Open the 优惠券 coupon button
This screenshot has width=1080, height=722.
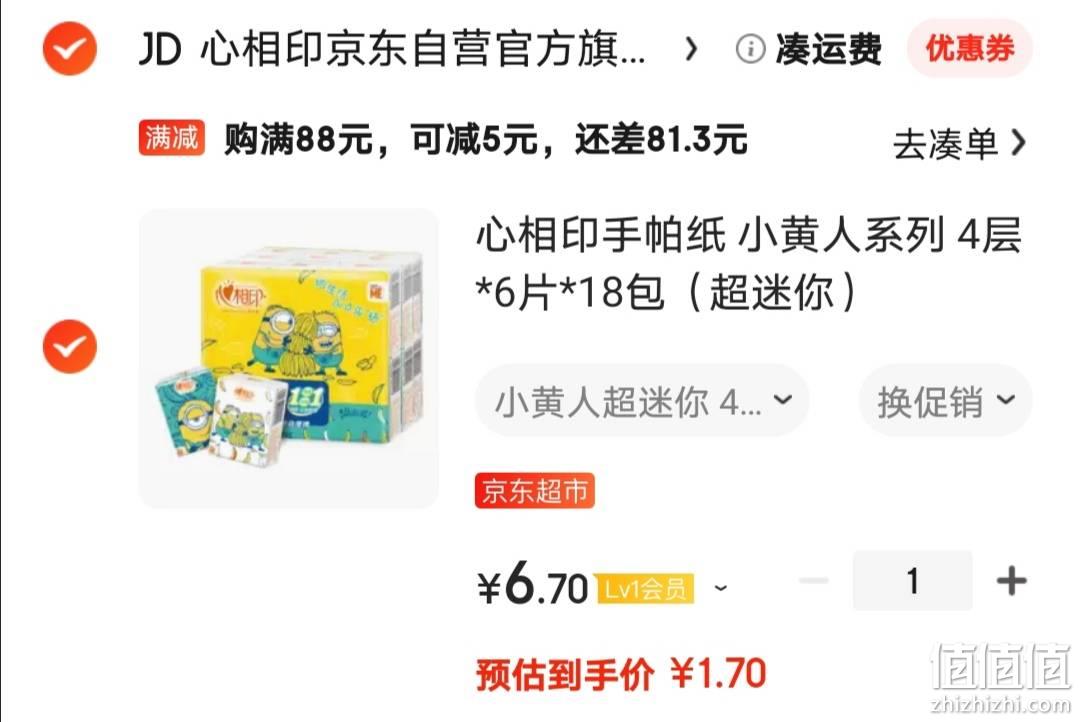click(970, 49)
